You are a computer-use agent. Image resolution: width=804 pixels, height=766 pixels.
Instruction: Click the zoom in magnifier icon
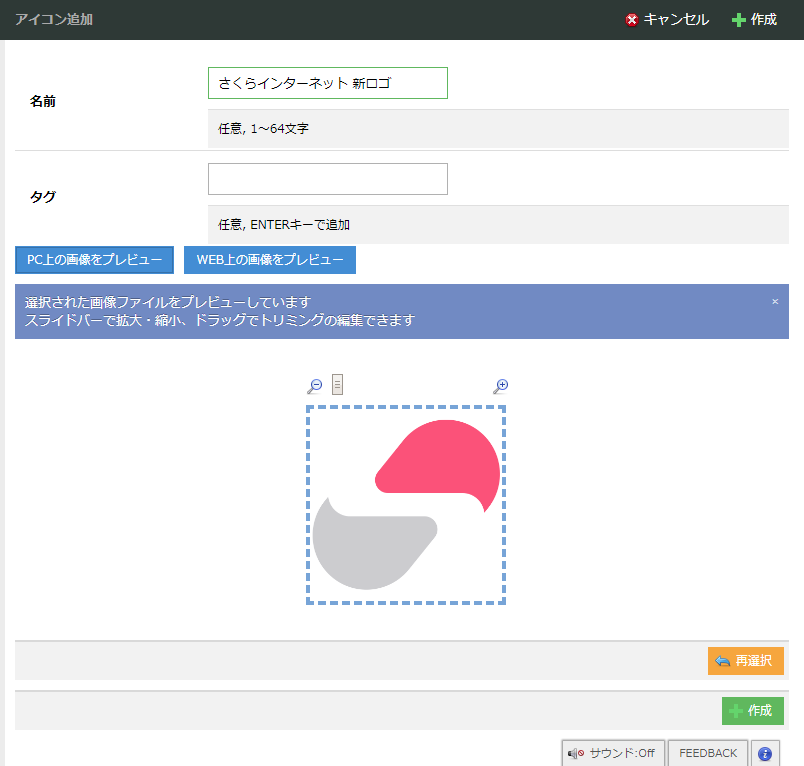click(501, 386)
